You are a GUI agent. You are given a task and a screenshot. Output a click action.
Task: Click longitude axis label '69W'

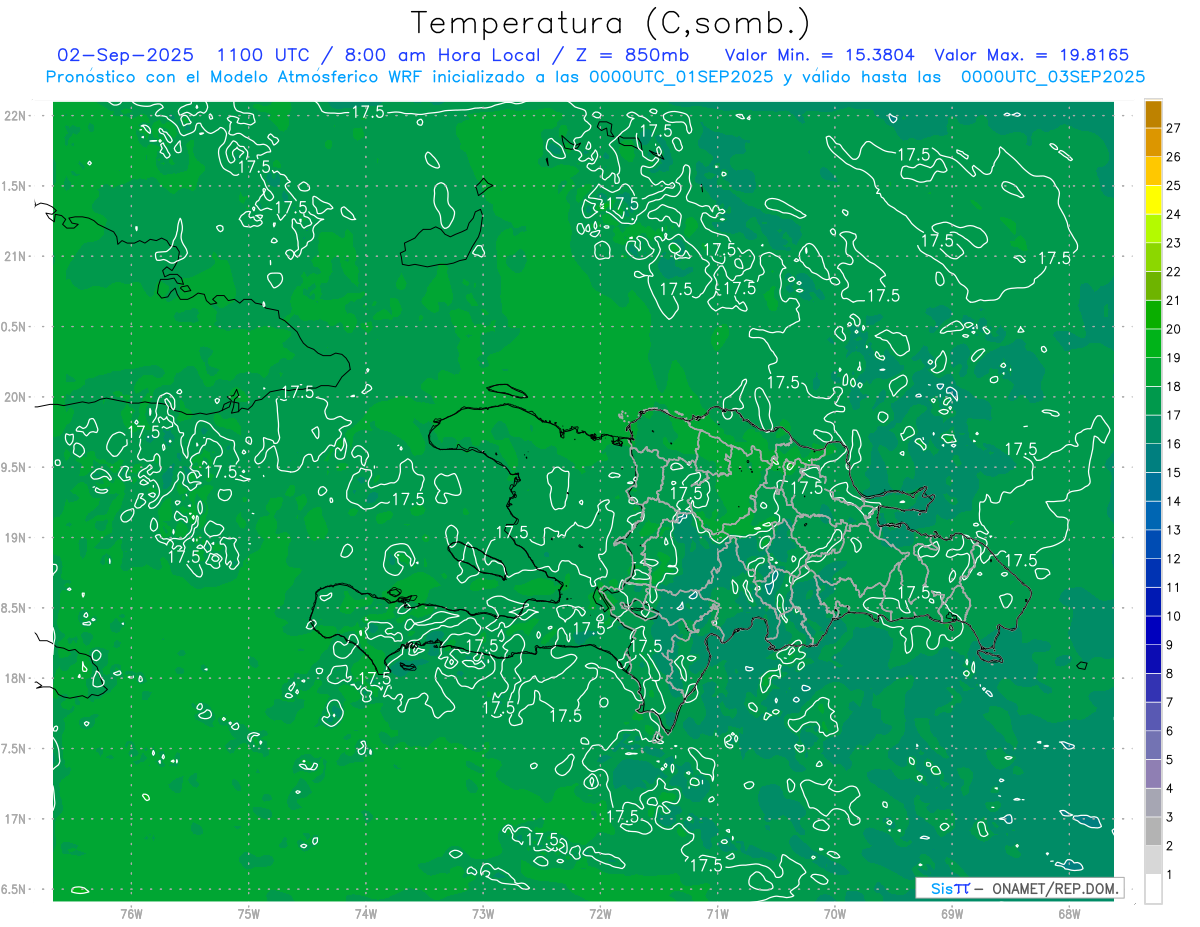point(952,913)
